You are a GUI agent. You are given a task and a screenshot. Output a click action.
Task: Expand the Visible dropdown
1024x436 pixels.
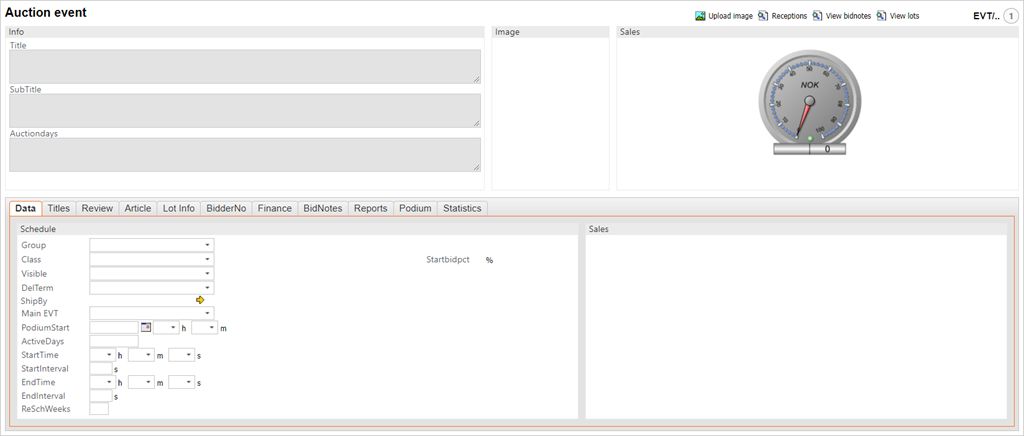[207, 274]
